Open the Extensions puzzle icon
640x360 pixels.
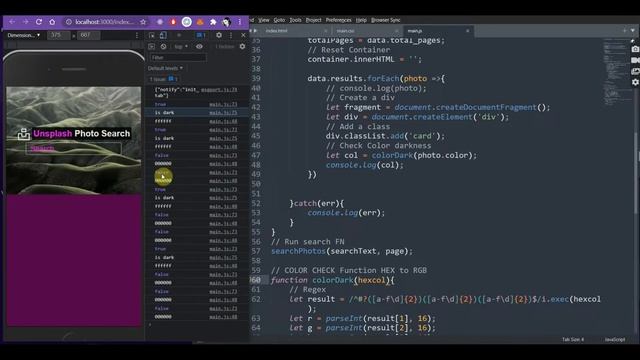click(213, 22)
